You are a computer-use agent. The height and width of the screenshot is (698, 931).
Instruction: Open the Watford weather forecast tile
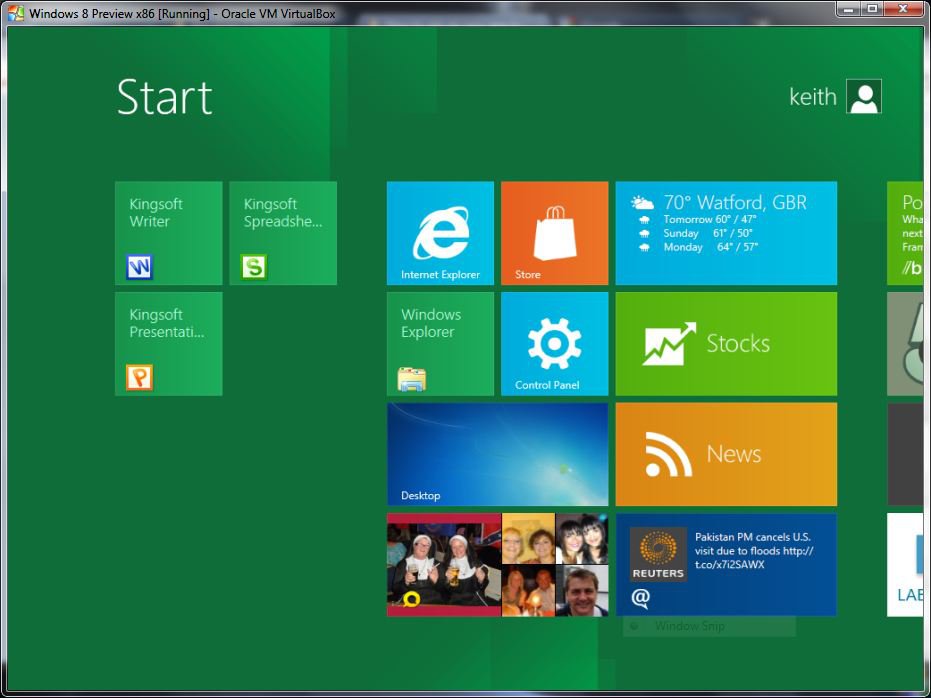coord(726,233)
